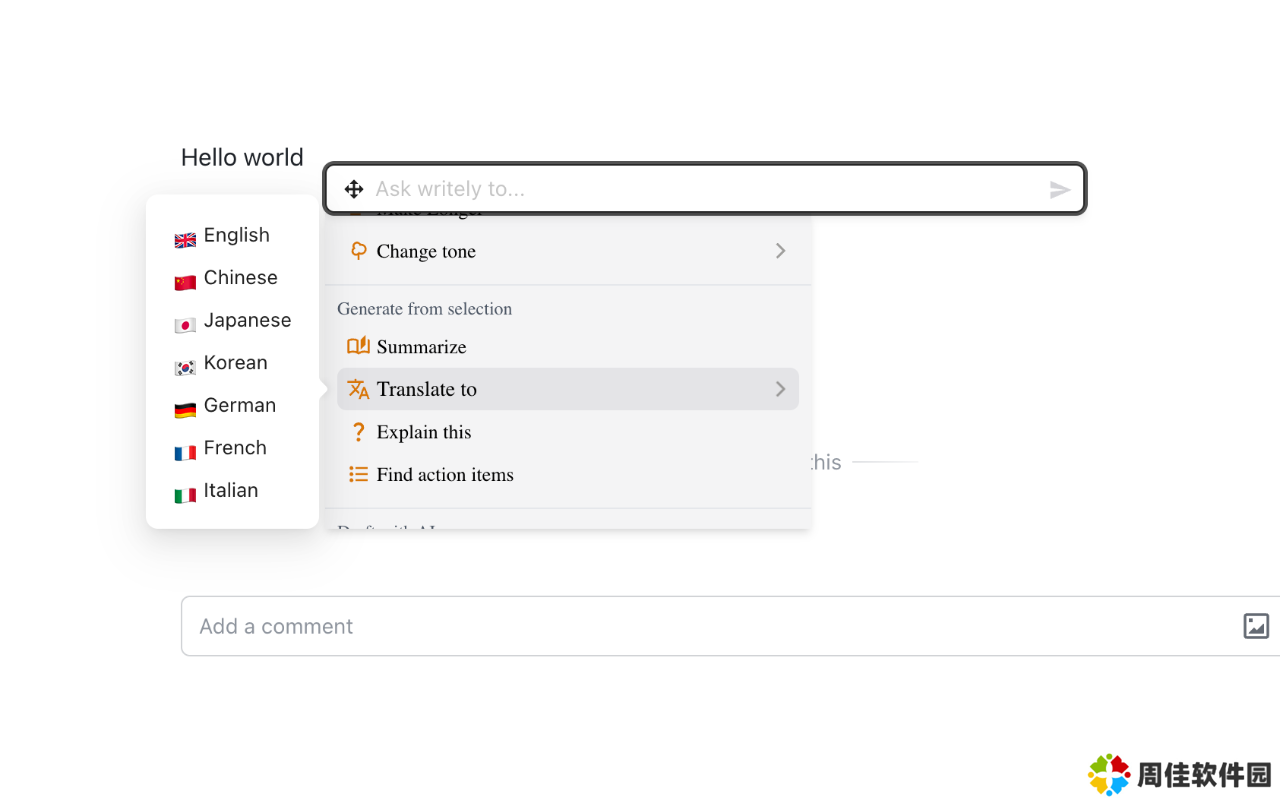This screenshot has height=800, width=1280.
Task: Click the image attachment icon in comment box
Action: pos(1256,626)
